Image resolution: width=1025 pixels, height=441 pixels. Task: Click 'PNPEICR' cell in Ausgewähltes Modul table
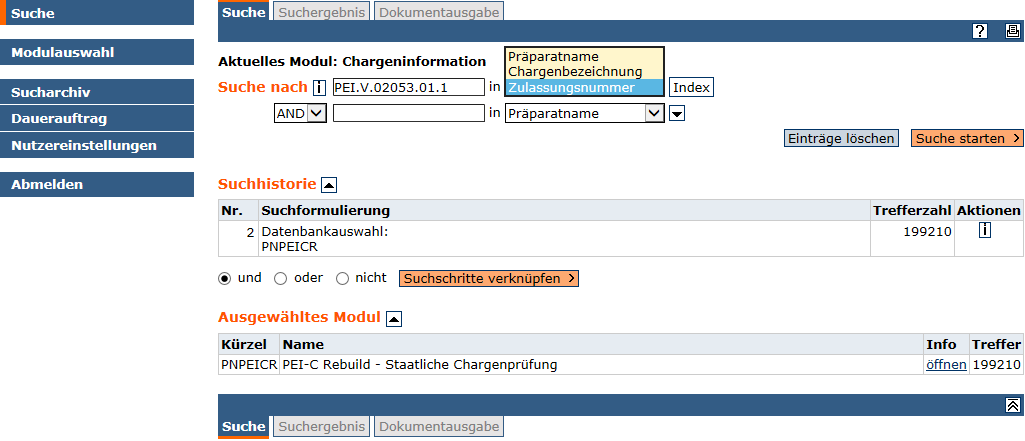249,365
